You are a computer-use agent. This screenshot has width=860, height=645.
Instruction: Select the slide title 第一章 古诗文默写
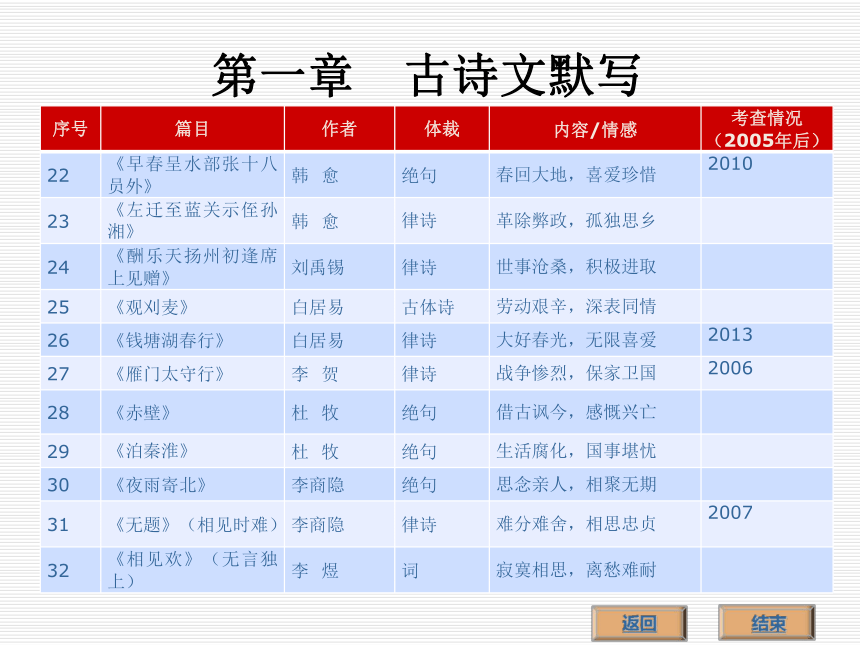coord(426,75)
